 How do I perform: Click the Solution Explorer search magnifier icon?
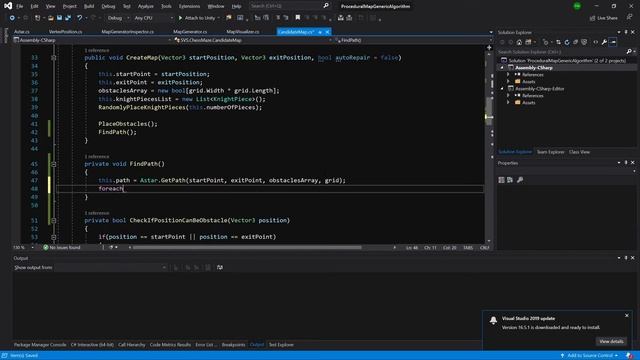[x=629, y=52]
